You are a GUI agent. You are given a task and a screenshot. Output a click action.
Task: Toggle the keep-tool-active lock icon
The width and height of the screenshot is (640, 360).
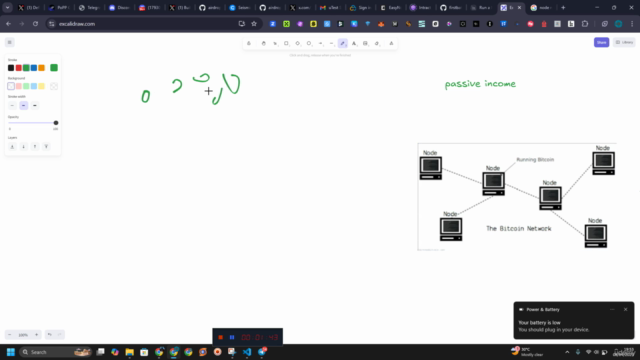tap(249, 43)
